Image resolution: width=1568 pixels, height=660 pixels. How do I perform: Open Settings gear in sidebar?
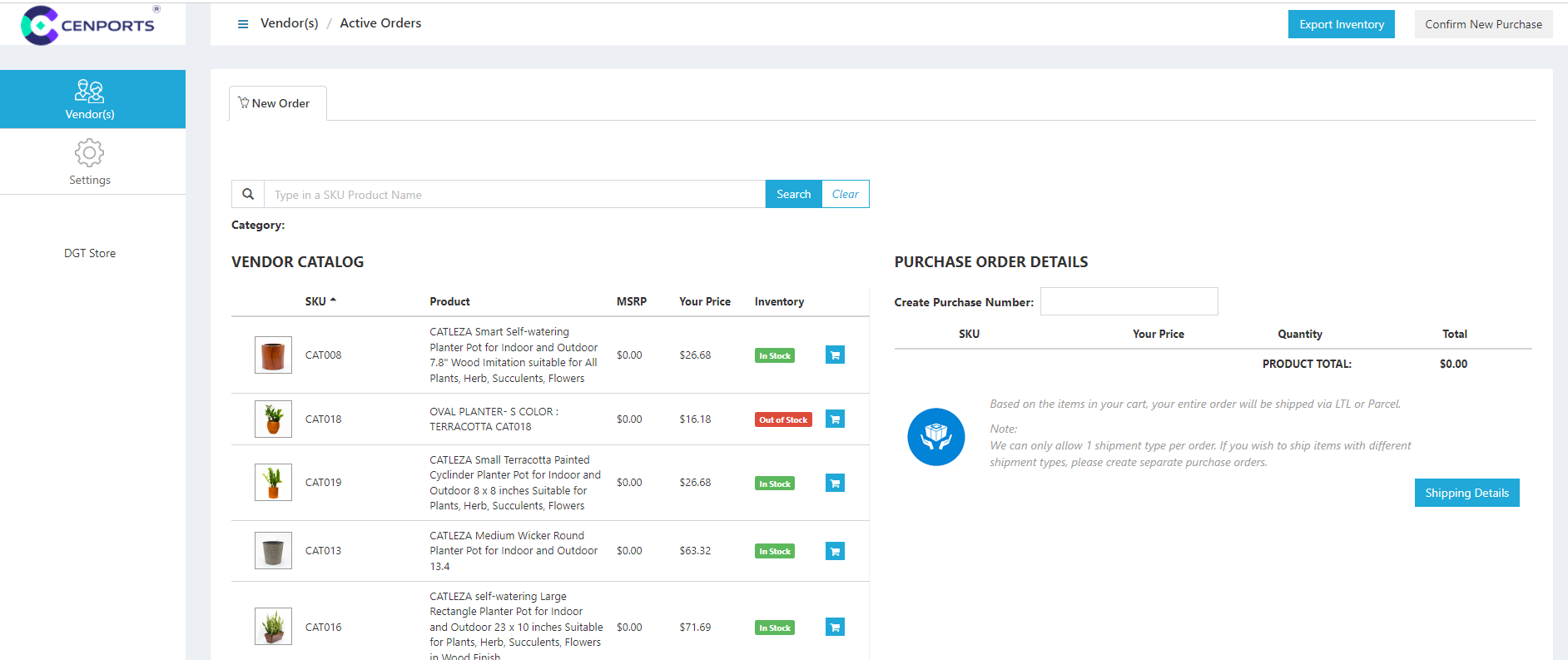(90, 162)
